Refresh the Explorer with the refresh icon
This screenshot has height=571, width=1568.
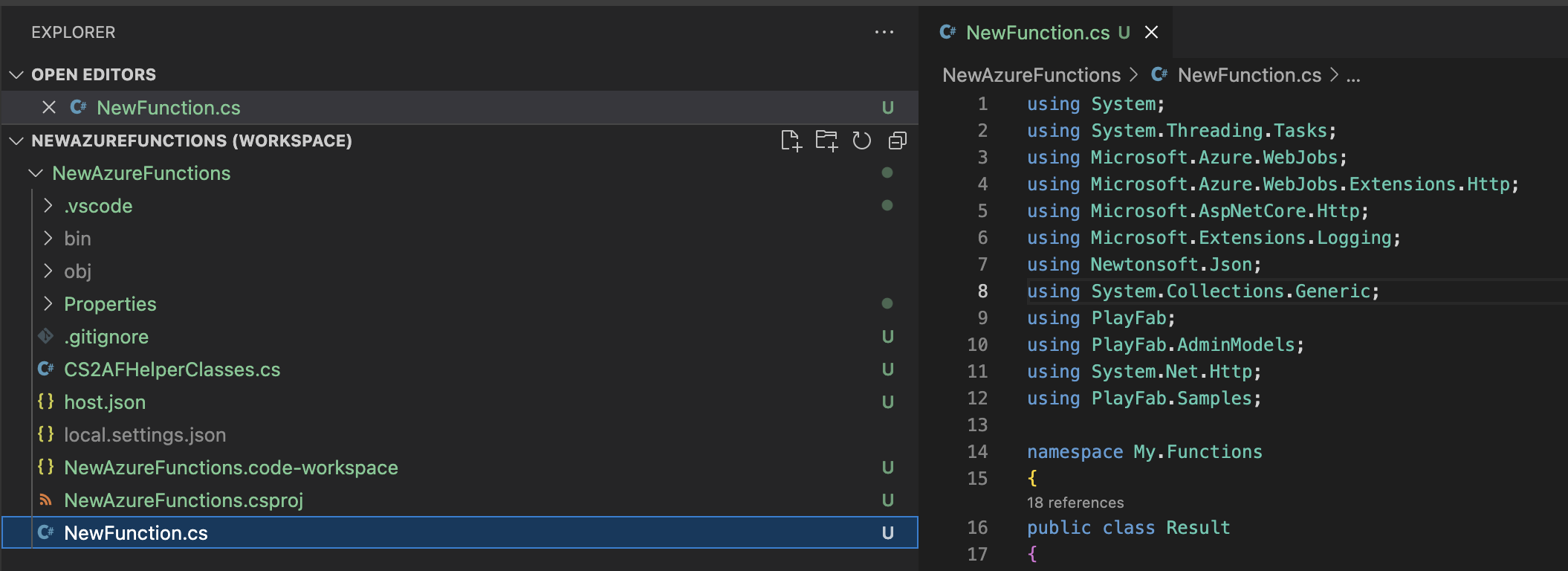click(861, 141)
